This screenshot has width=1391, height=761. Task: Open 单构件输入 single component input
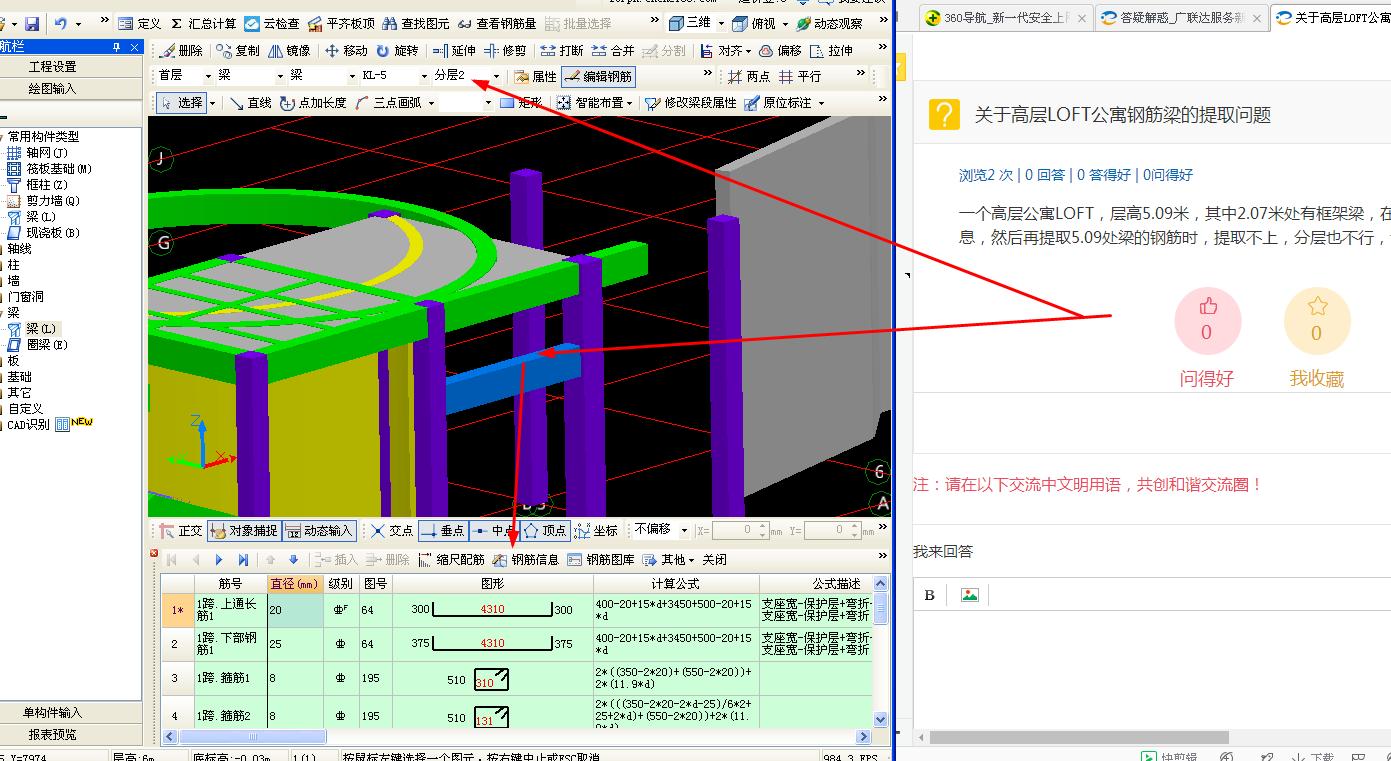(x=52, y=713)
